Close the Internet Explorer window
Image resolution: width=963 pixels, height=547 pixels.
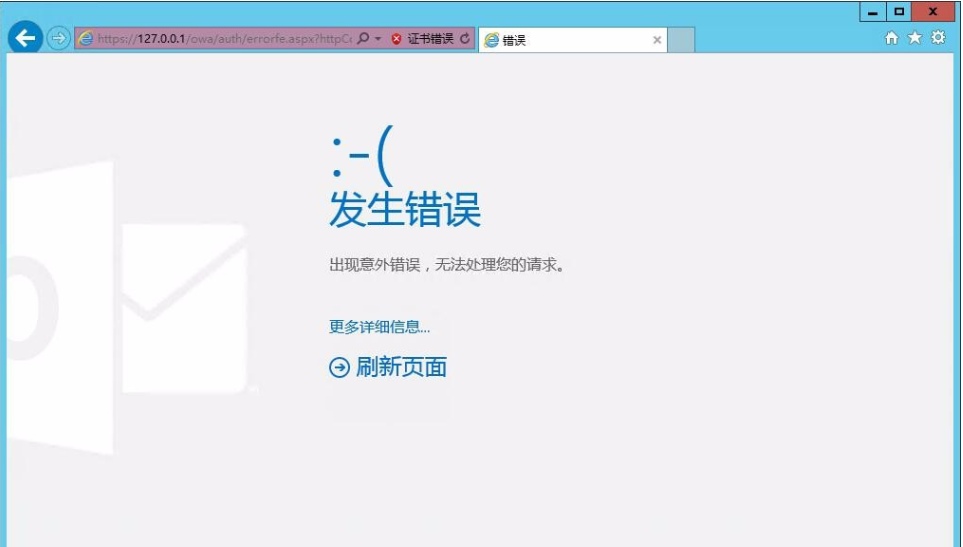[933, 12]
